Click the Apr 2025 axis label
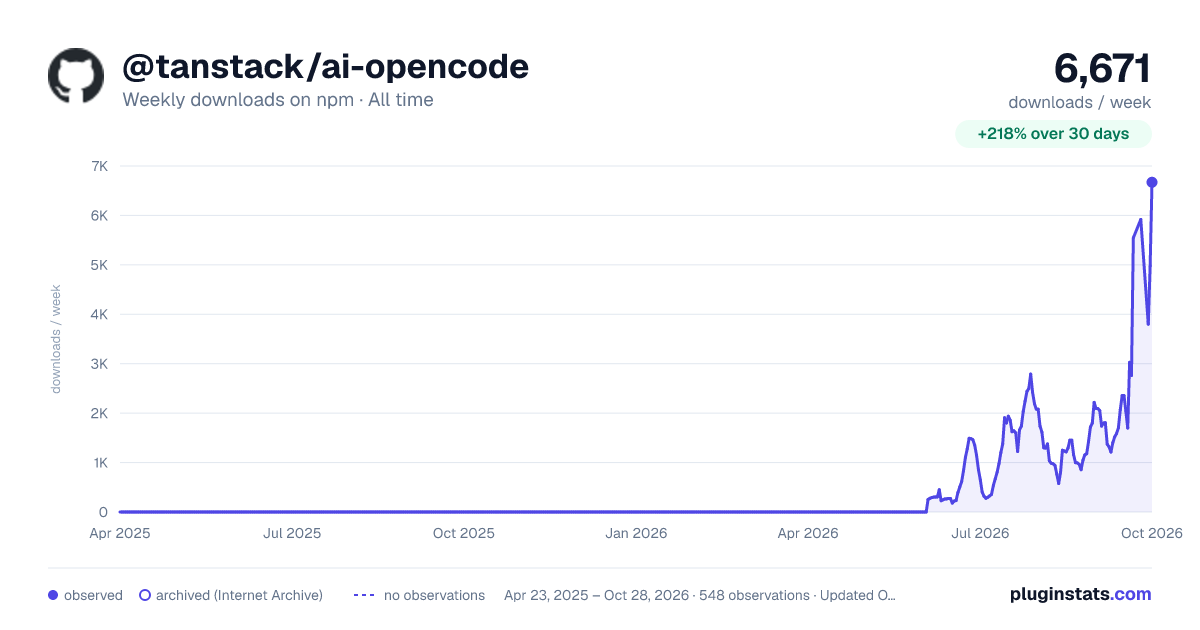 pyautogui.click(x=119, y=533)
